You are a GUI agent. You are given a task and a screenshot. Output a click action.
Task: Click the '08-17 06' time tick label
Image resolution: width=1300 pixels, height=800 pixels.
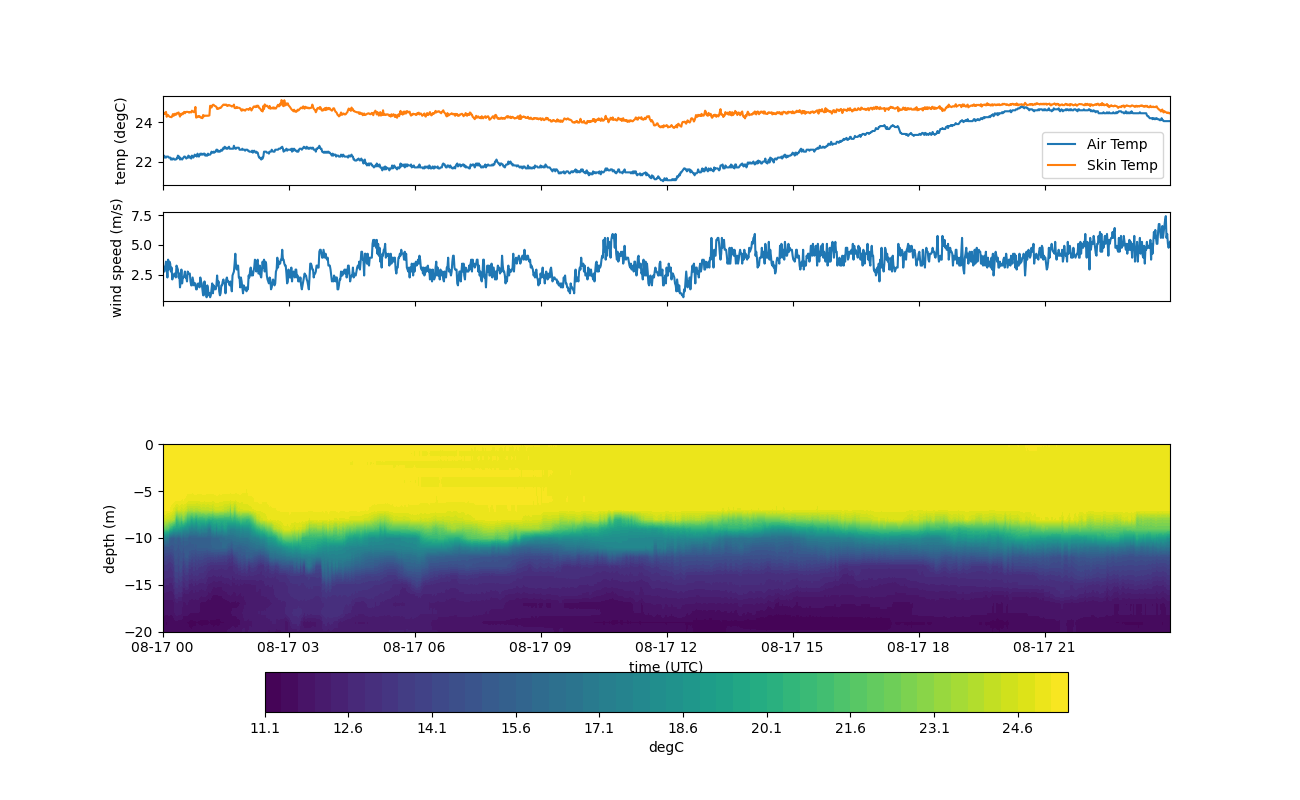coord(415,647)
